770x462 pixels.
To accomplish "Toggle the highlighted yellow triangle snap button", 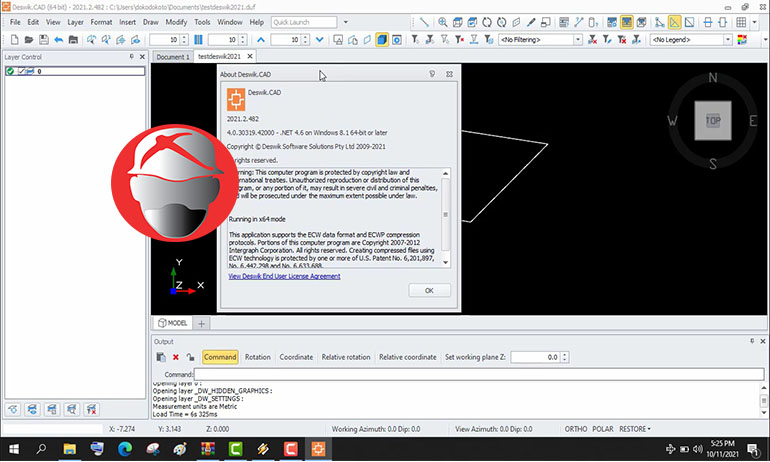I will point(675,22).
